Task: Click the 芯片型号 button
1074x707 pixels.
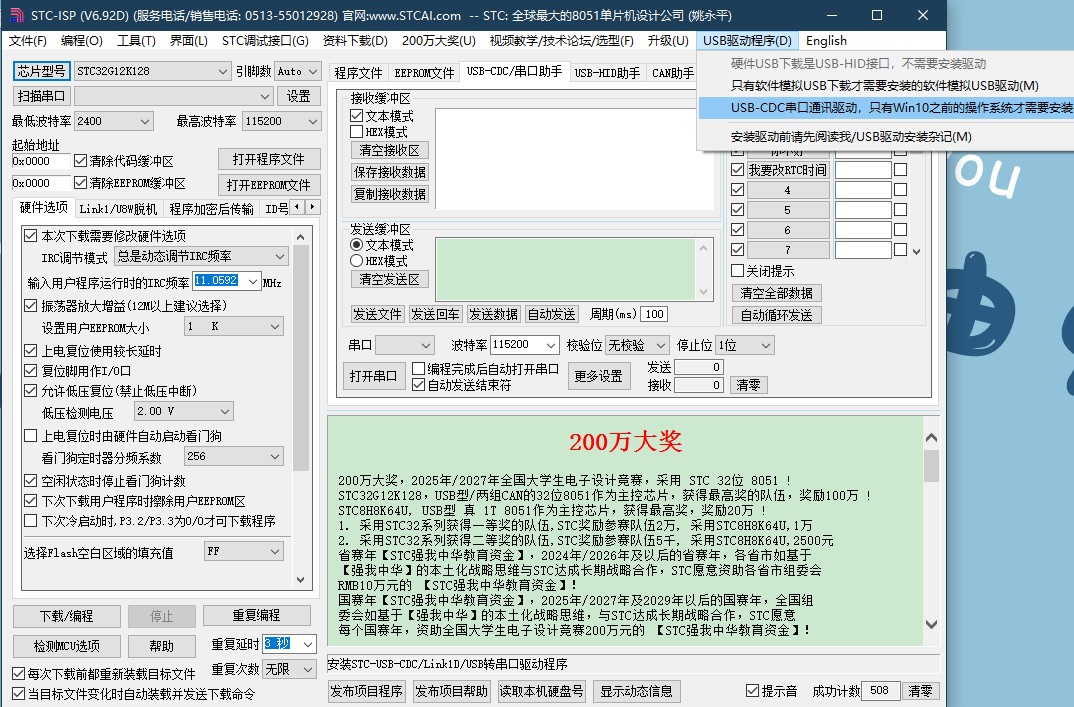Action: tap(41, 71)
